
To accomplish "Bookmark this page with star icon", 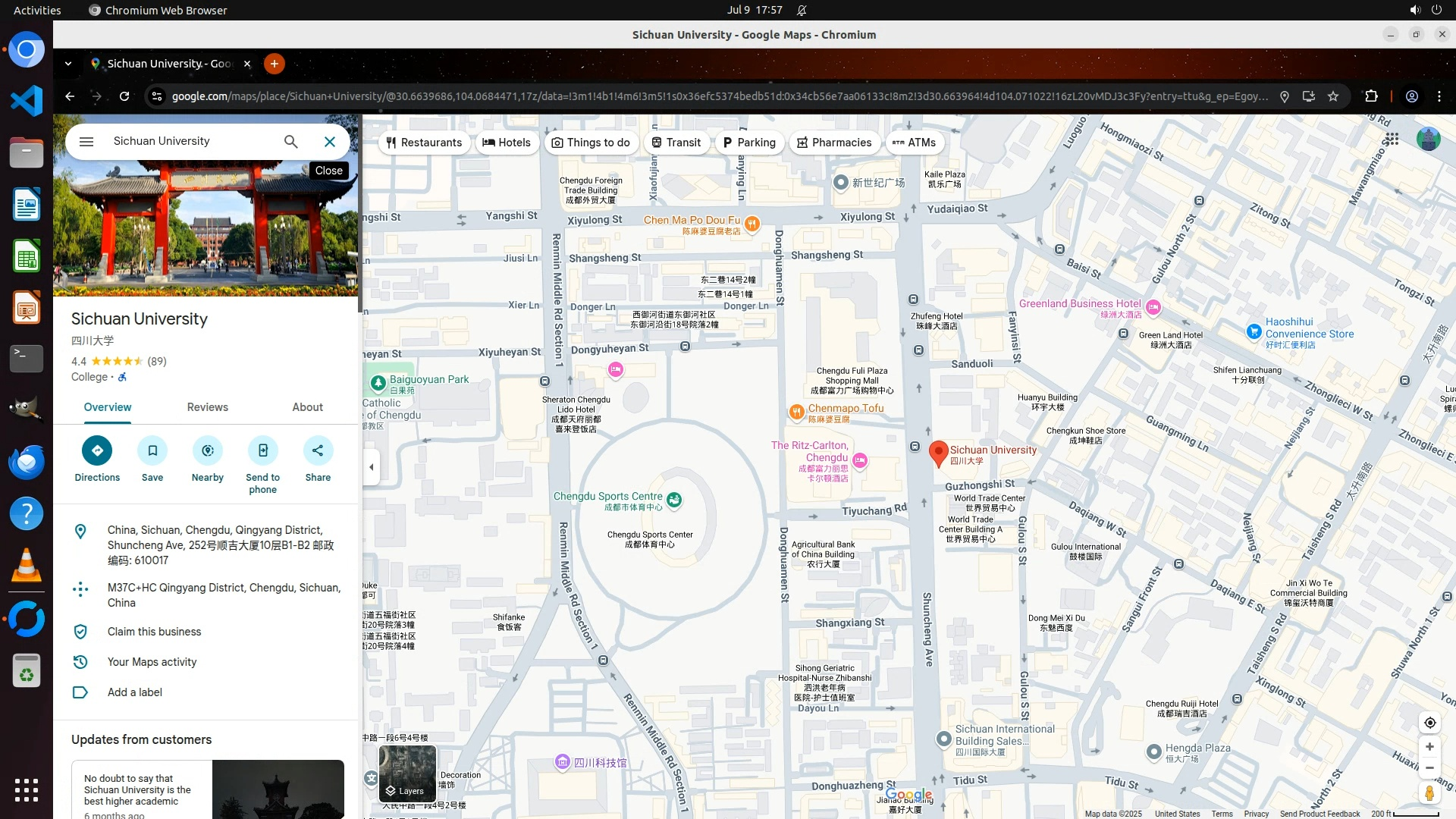I will click(1333, 96).
